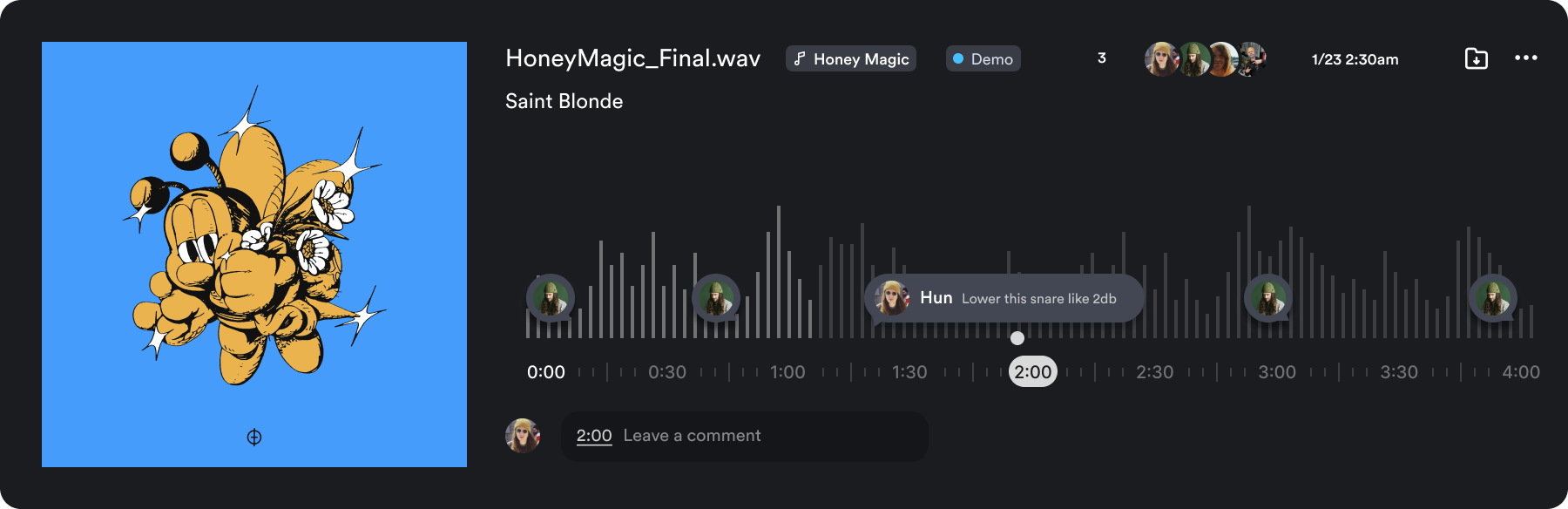Click the HoneyMagic_Final.wav file title
Viewport: 1568px width, 509px height.
click(x=632, y=58)
